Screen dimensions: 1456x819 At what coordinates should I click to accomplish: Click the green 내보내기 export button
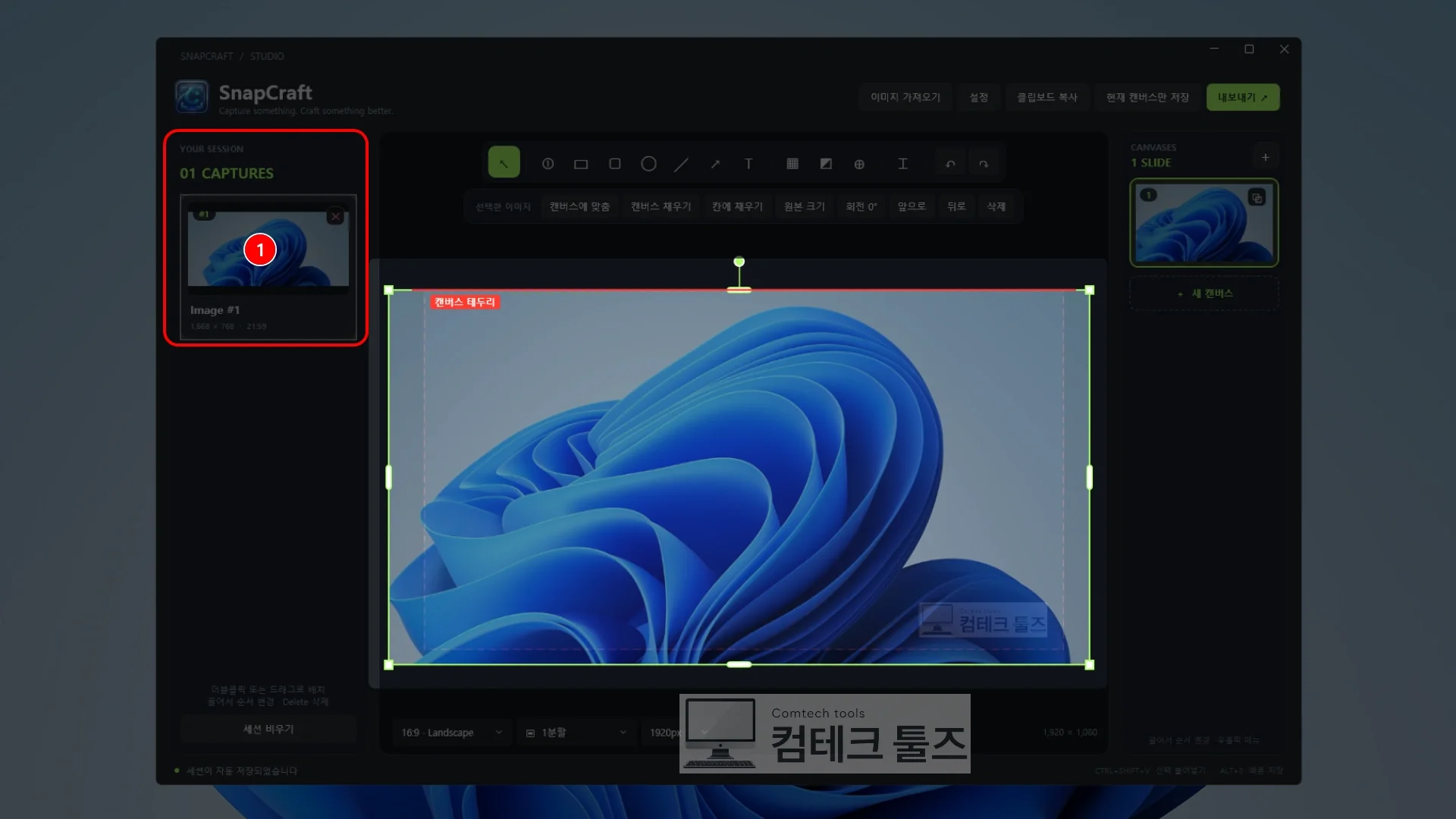tap(1243, 97)
